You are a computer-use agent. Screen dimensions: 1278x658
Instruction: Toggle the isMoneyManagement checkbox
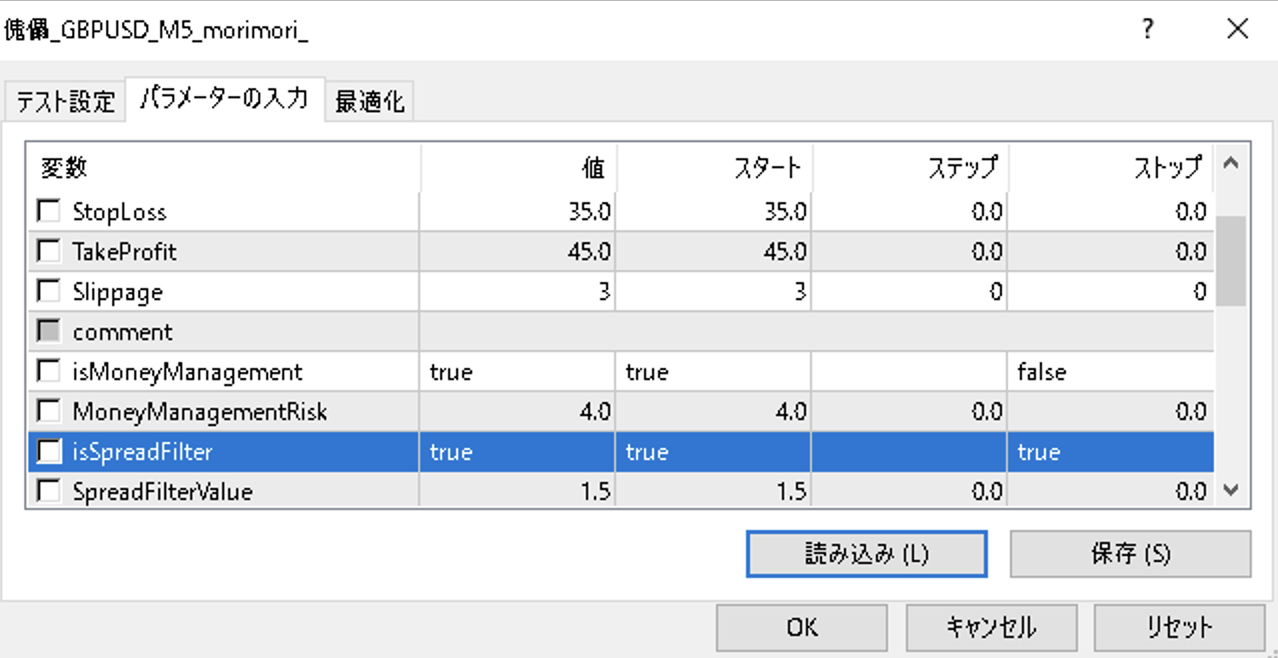coord(48,372)
